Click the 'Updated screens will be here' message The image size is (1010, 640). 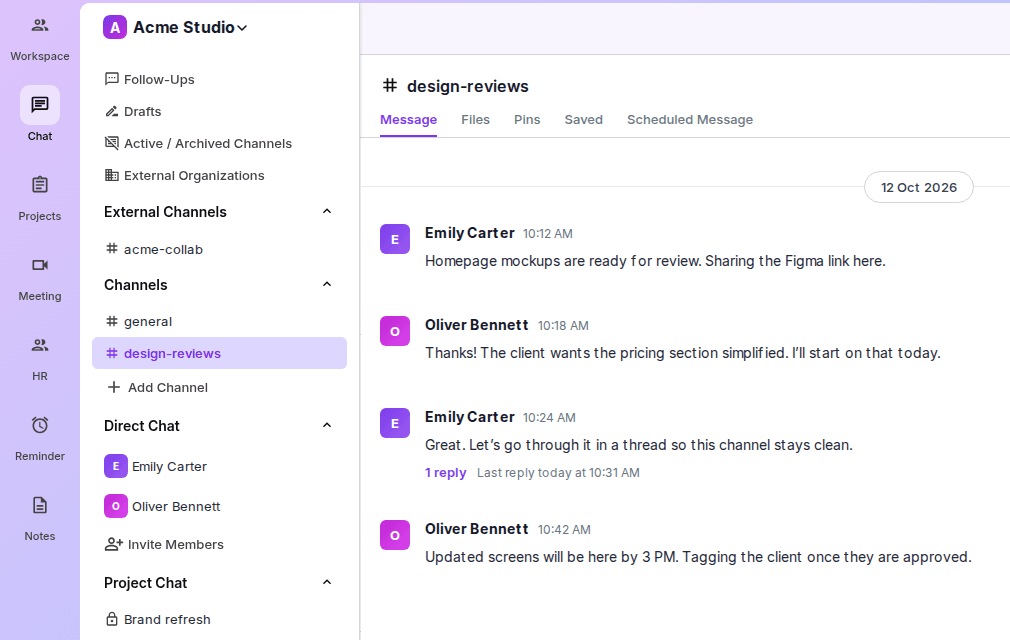(x=698, y=557)
